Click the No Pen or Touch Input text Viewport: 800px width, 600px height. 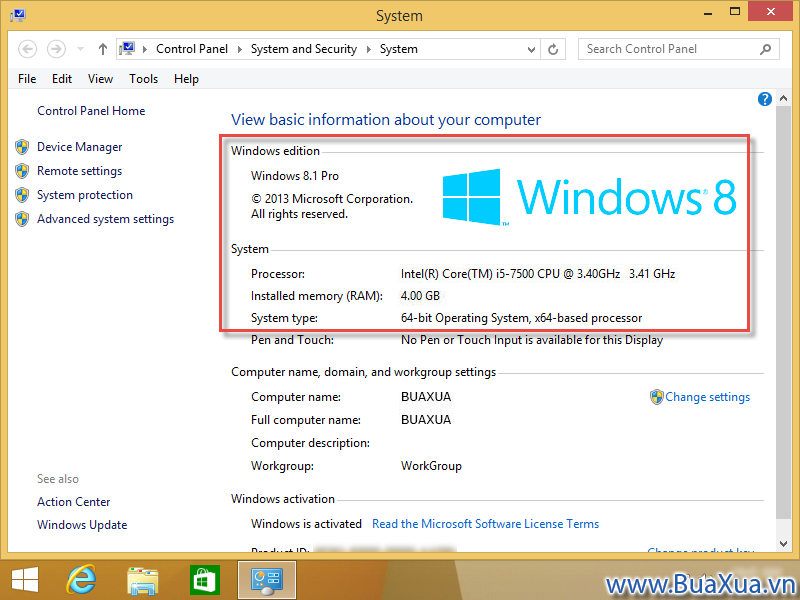[532, 340]
